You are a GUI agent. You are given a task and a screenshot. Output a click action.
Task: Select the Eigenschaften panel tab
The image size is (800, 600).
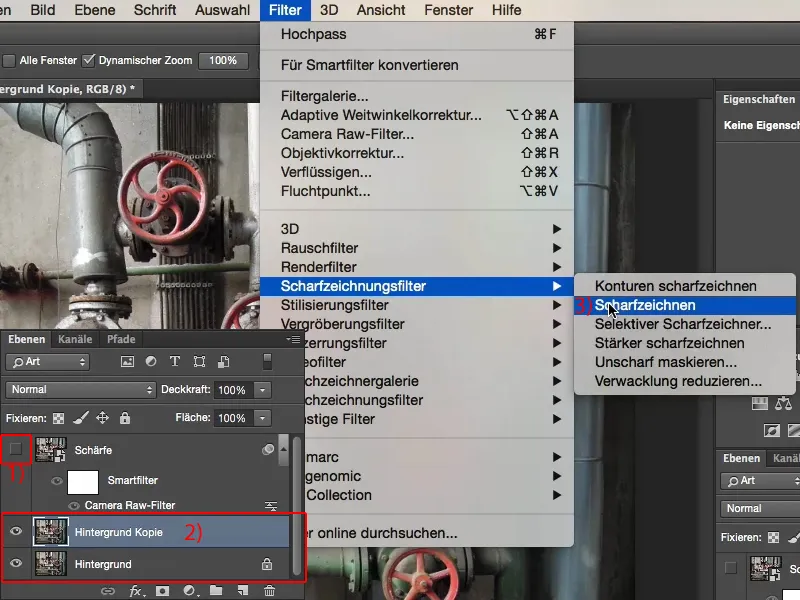[x=758, y=99]
